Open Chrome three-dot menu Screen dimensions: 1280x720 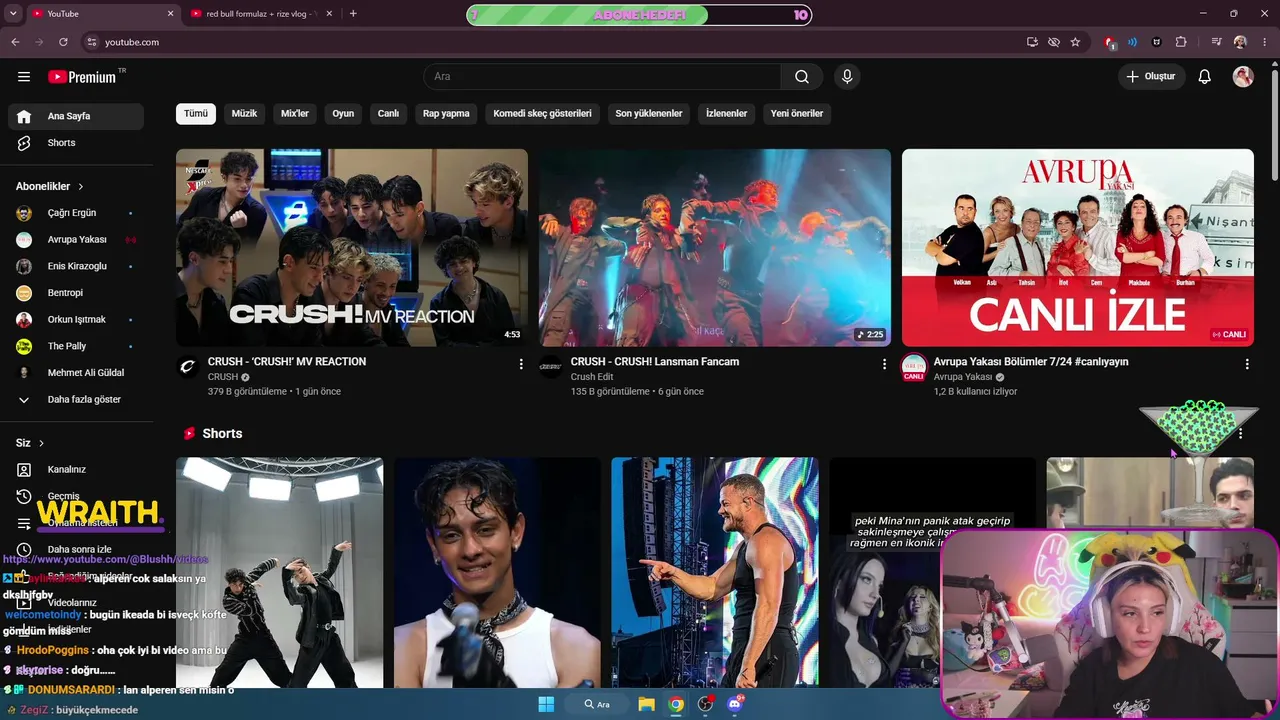point(1264,42)
